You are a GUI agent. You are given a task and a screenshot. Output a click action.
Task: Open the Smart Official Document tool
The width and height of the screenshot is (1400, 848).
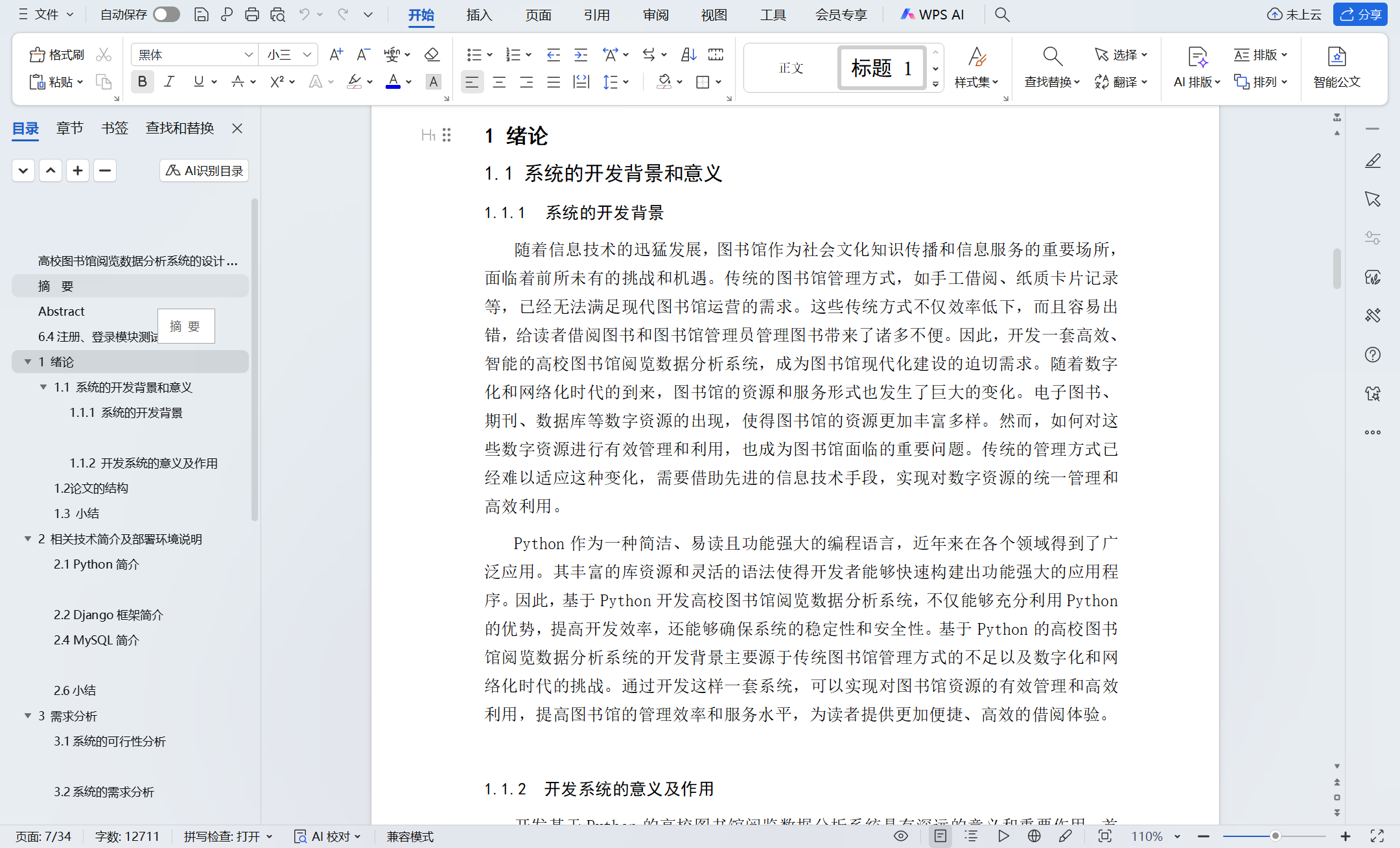1336,67
